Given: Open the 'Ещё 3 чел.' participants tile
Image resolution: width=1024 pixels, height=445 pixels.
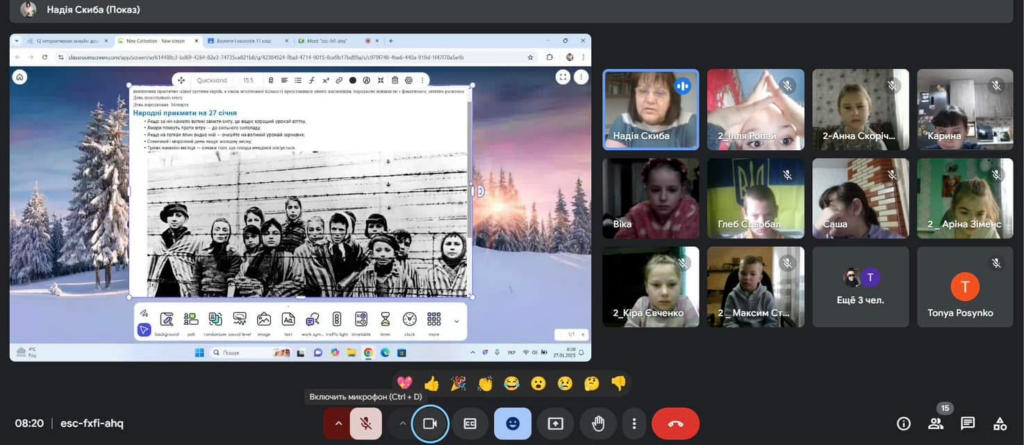Looking at the screenshot, I should tap(861, 287).
